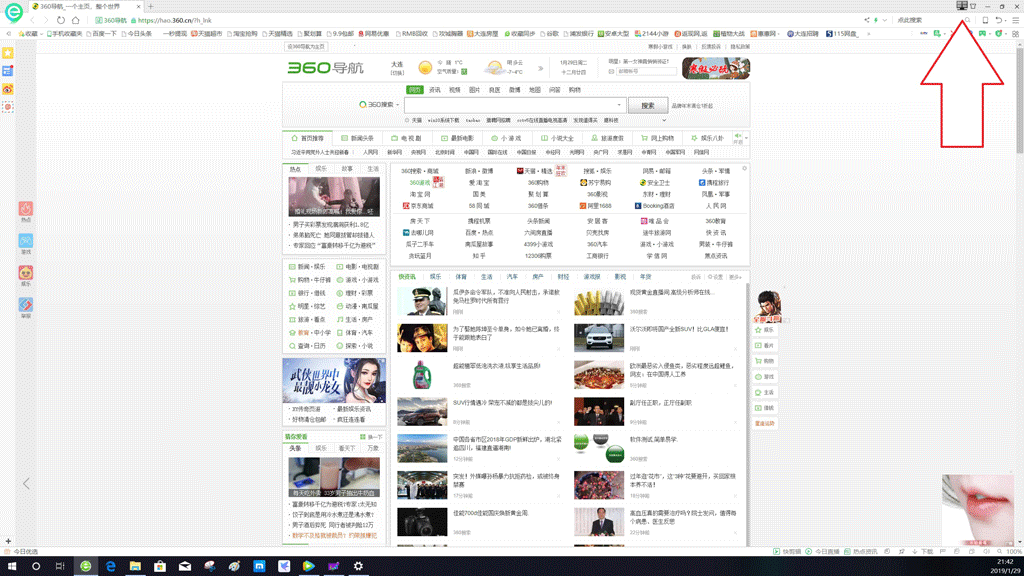Image resolution: width=1024 pixels, height=576 pixels.
Task: Open Settings gear on taskbar
Action: click(358, 566)
